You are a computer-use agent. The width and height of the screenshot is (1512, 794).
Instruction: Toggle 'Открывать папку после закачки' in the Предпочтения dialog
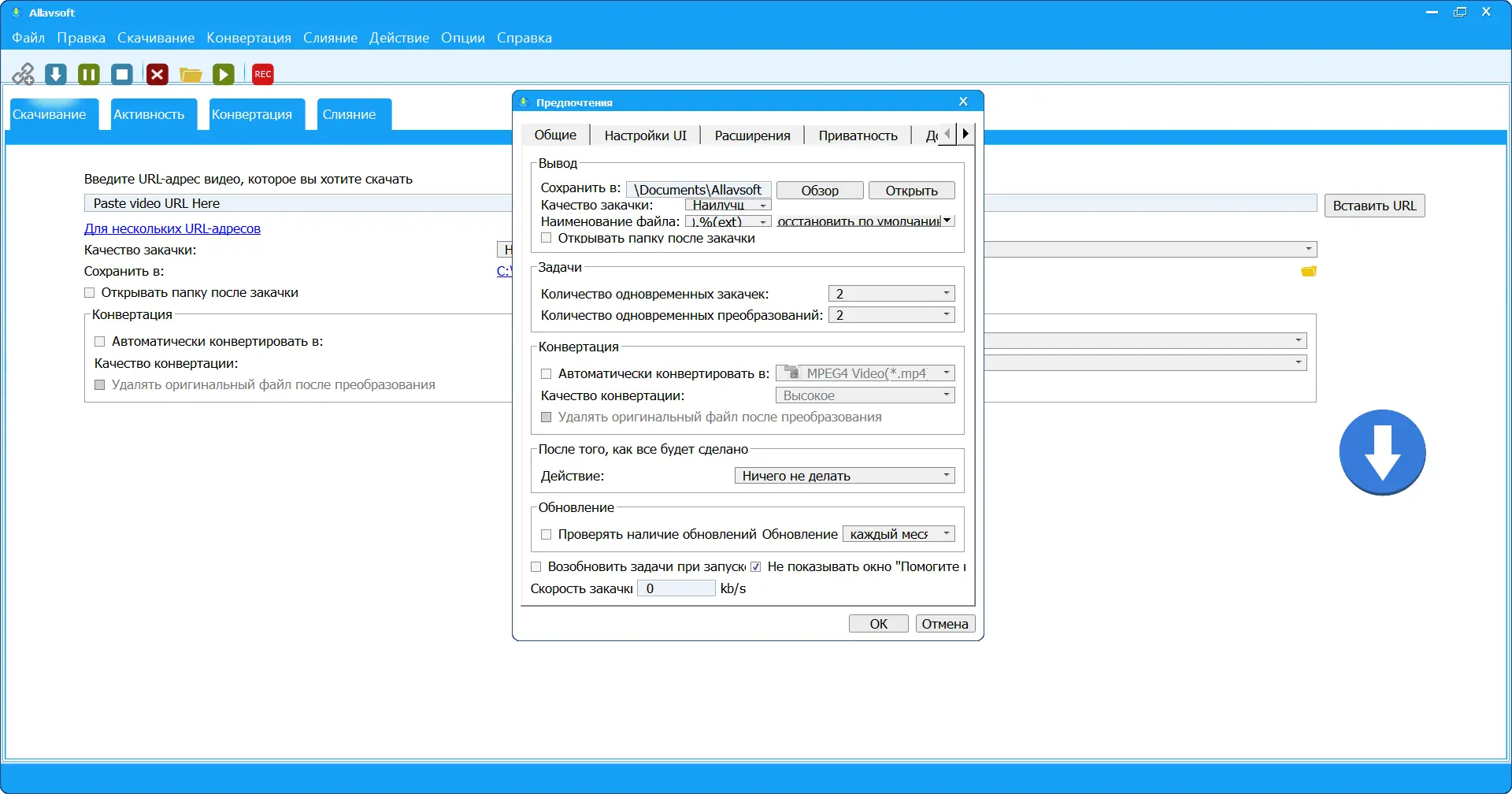click(x=547, y=238)
